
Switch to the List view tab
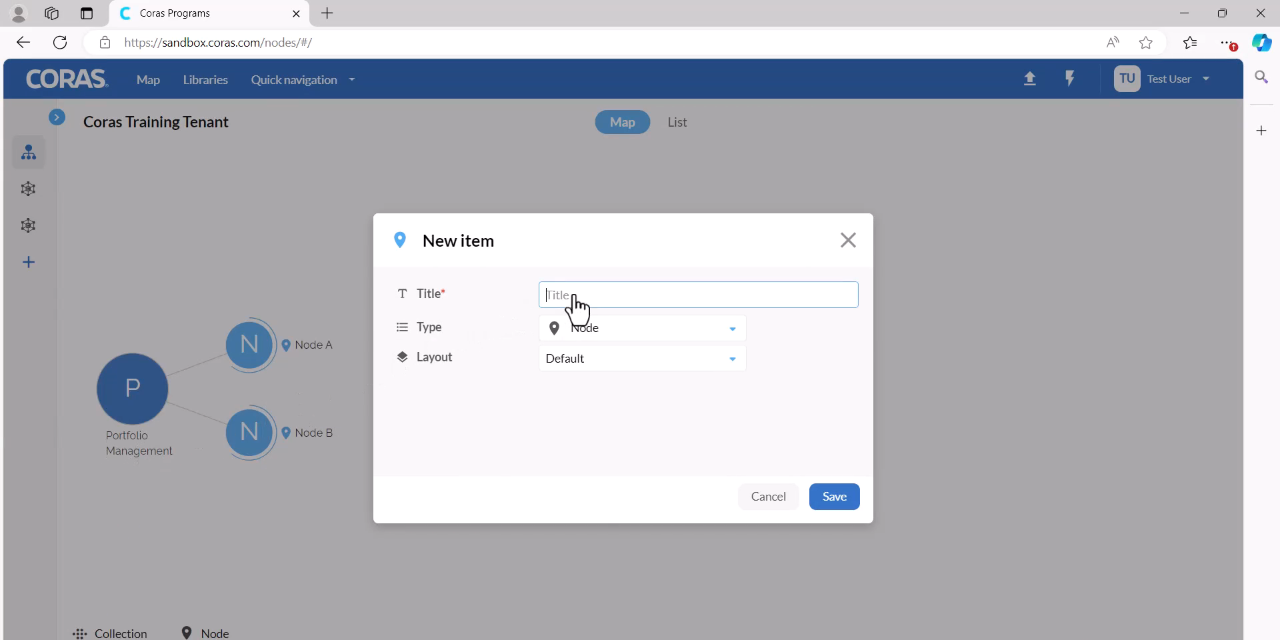click(x=677, y=122)
